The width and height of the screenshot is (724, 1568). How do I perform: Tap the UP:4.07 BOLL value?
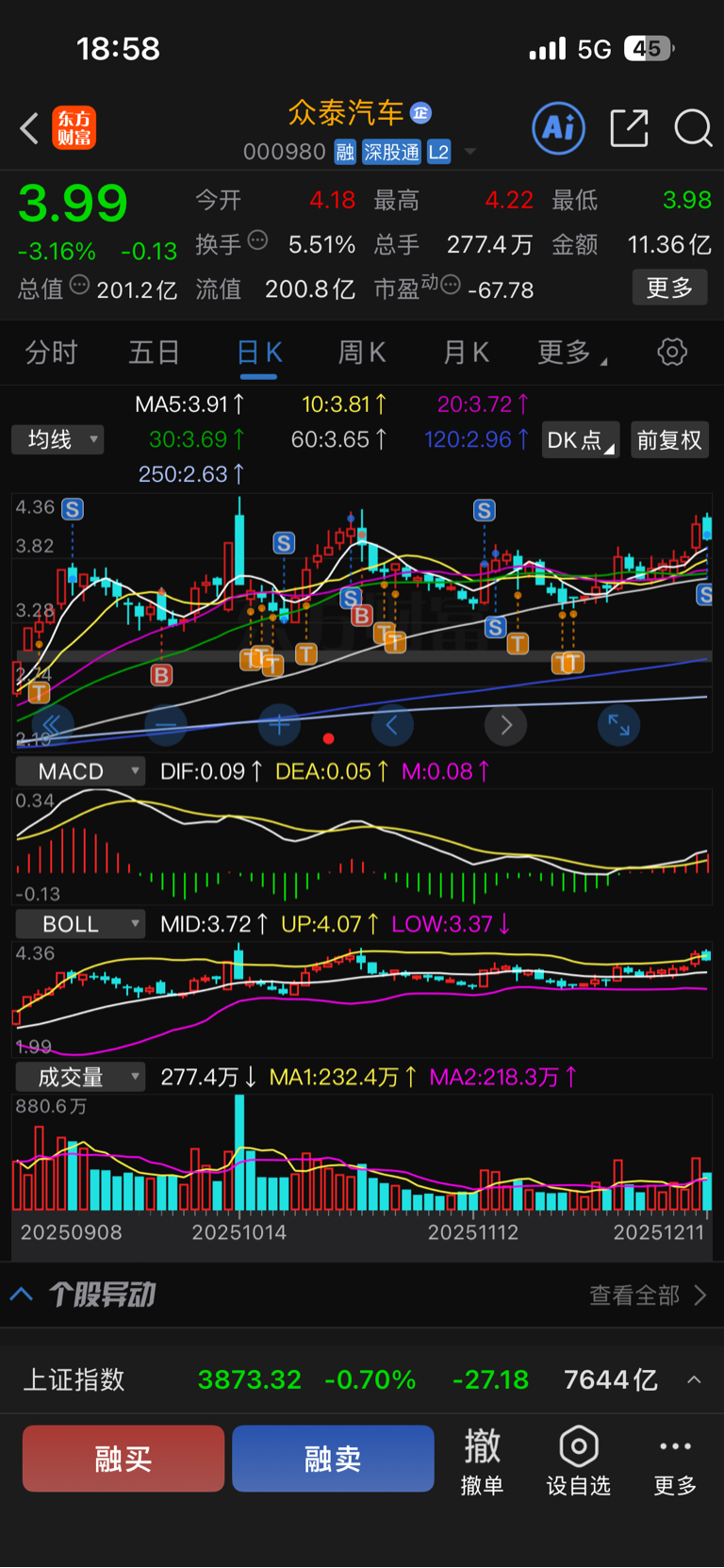[330, 924]
